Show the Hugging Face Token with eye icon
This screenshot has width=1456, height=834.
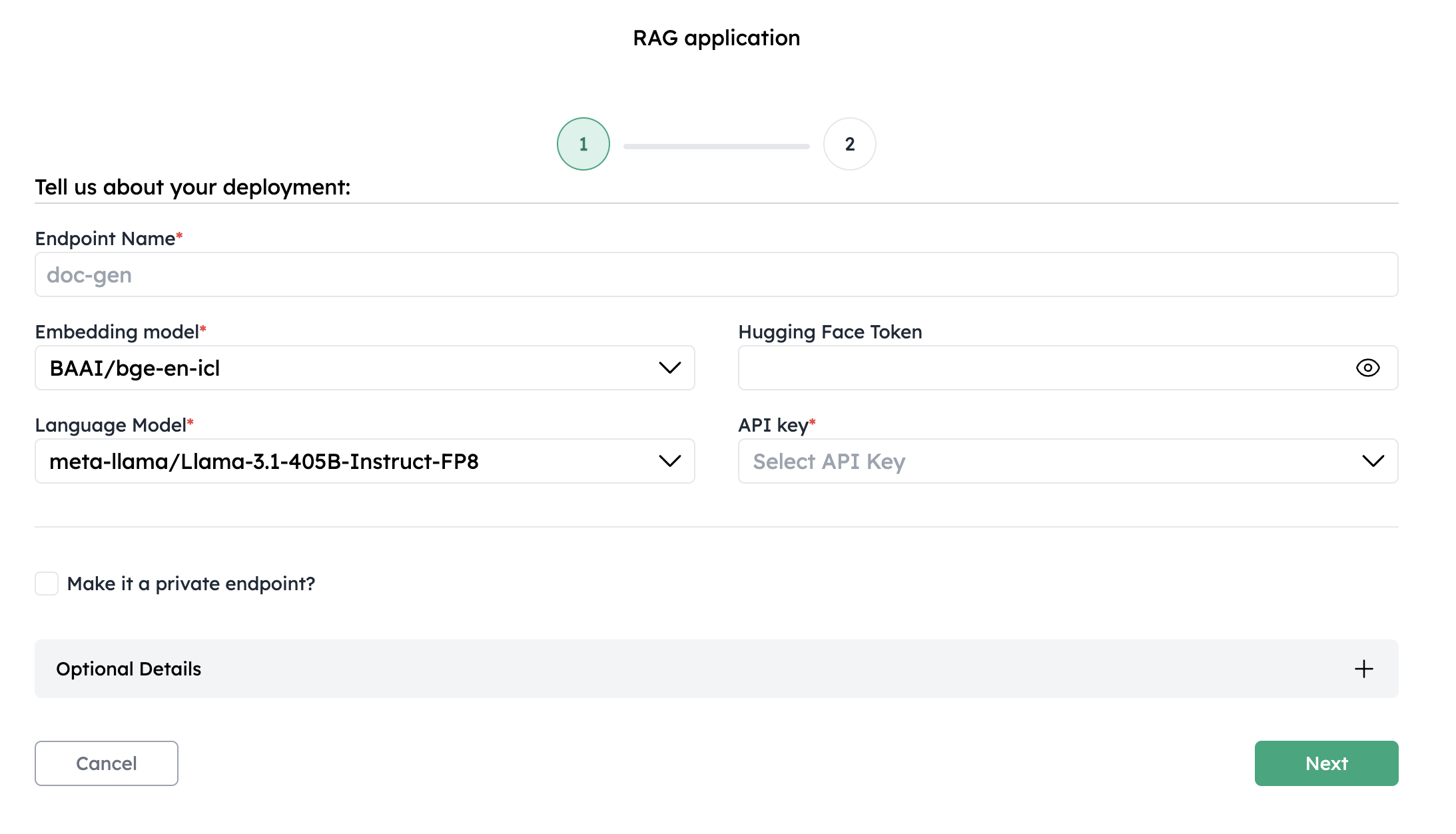1367,368
